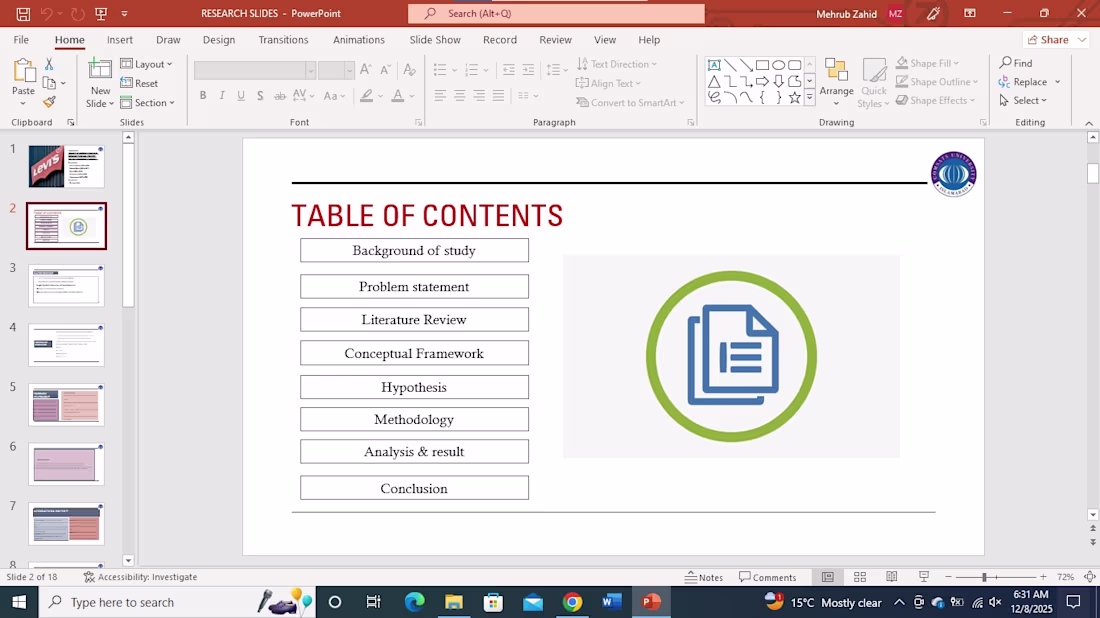Open Google Chrome from the taskbar
The height and width of the screenshot is (618, 1100).
pos(572,602)
